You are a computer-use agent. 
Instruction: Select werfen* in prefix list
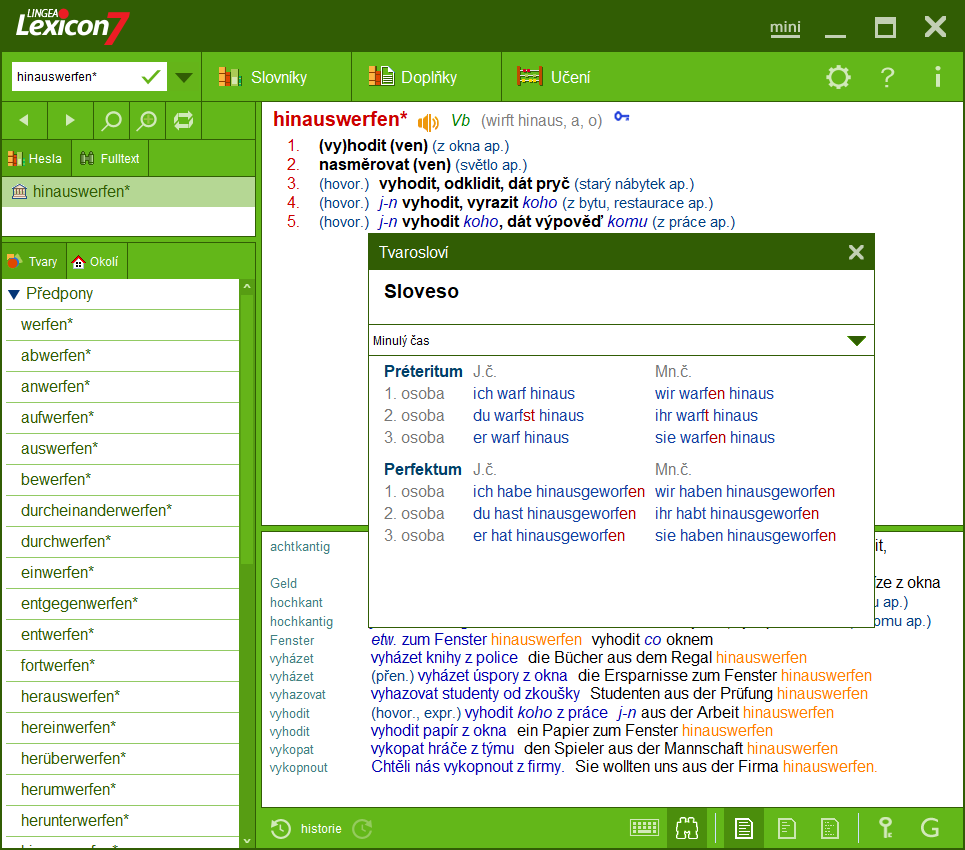click(122, 324)
